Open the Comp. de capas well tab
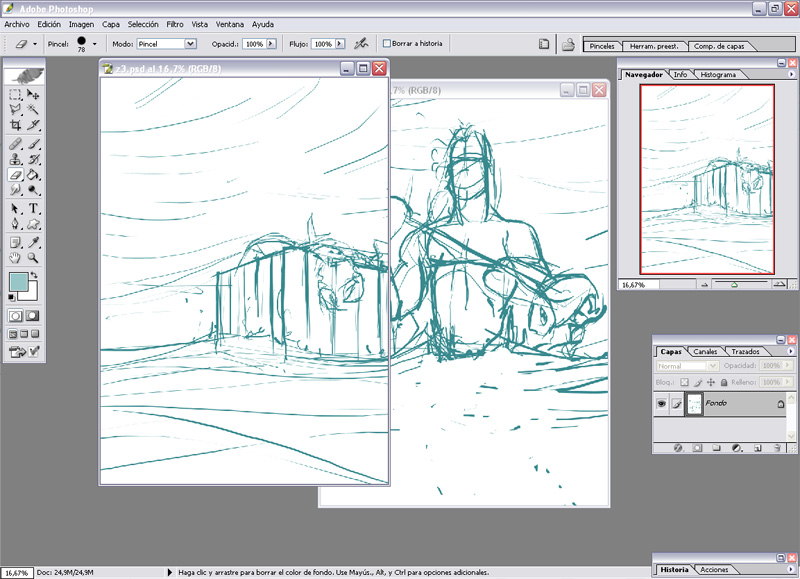Screen dimensions: 800x579 (719, 46)
